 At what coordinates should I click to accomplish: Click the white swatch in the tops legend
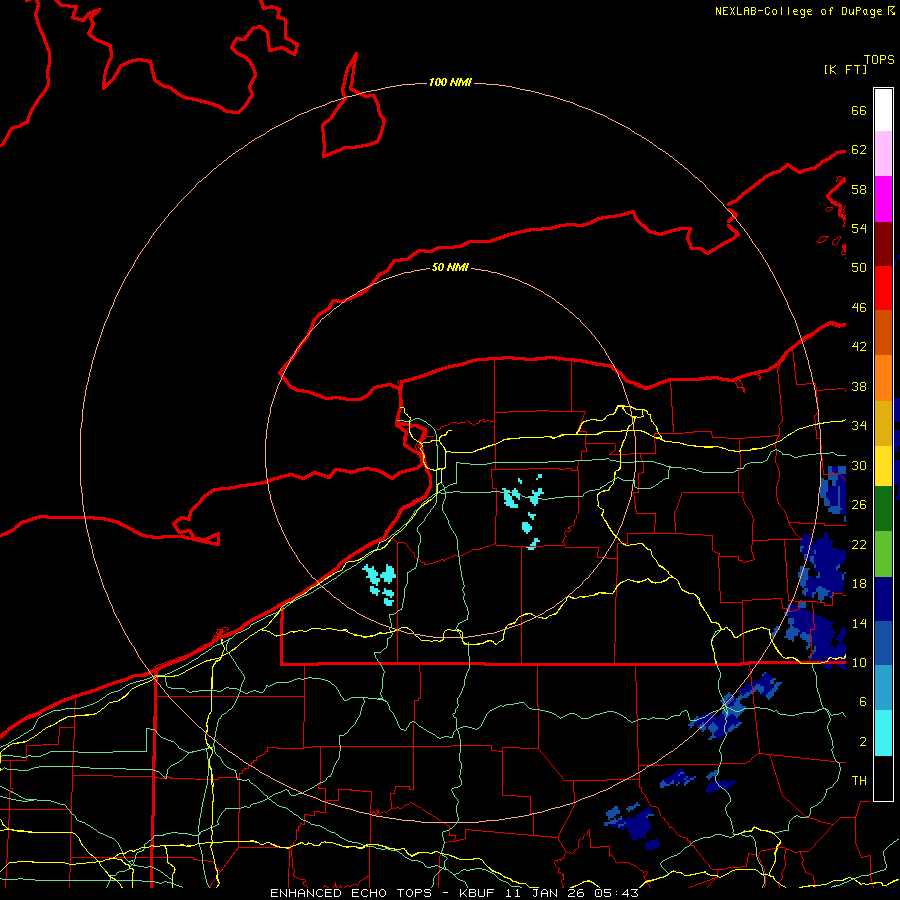pos(883,110)
